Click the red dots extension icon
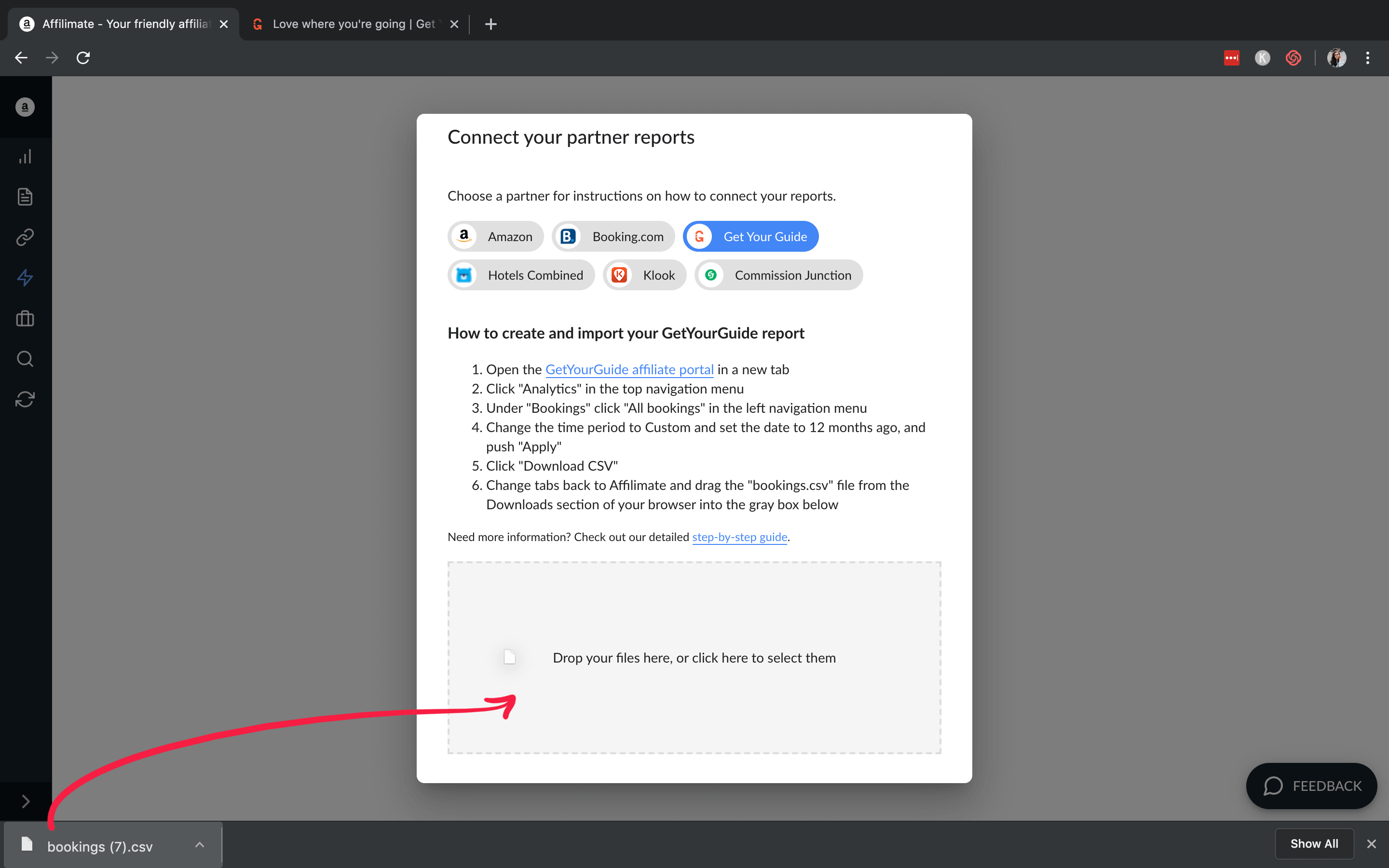The width and height of the screenshot is (1389, 868). (1232, 57)
